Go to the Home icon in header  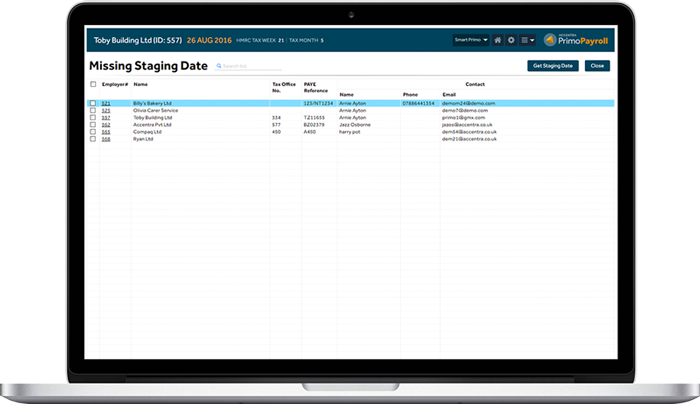[x=497, y=40]
